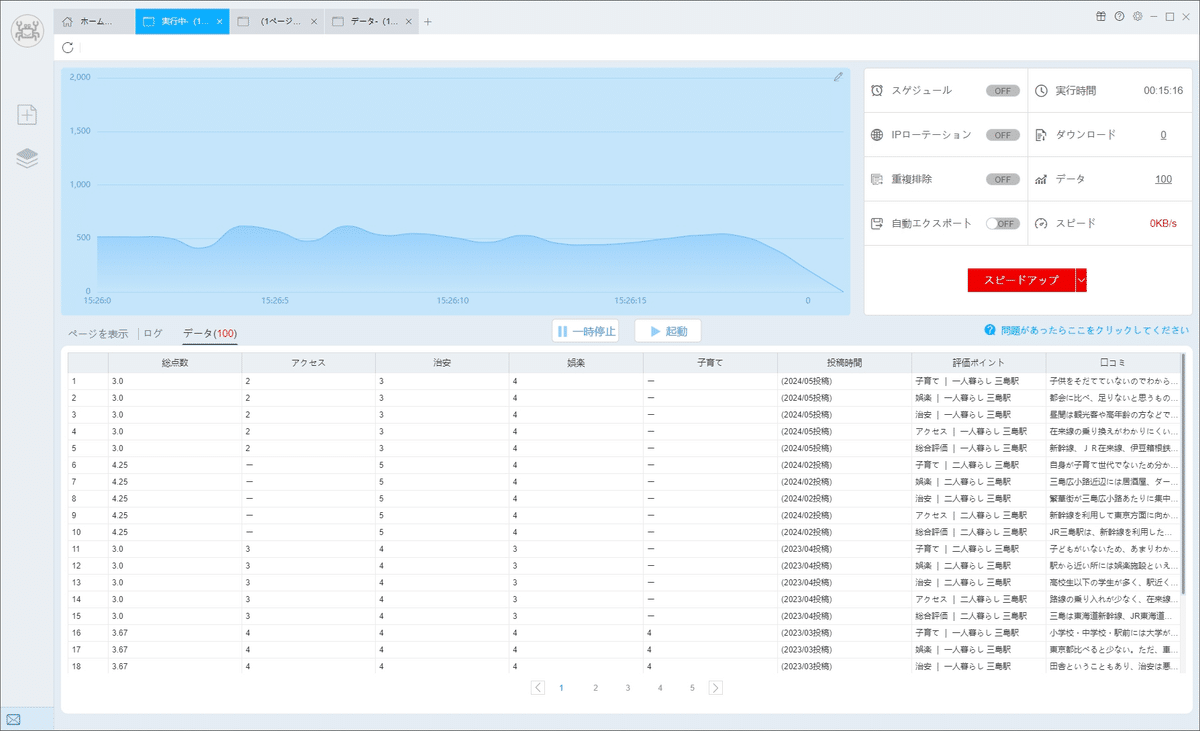This screenshot has height=731, width=1200.
Task: Click the 総点数 column header
Action: tap(175, 362)
